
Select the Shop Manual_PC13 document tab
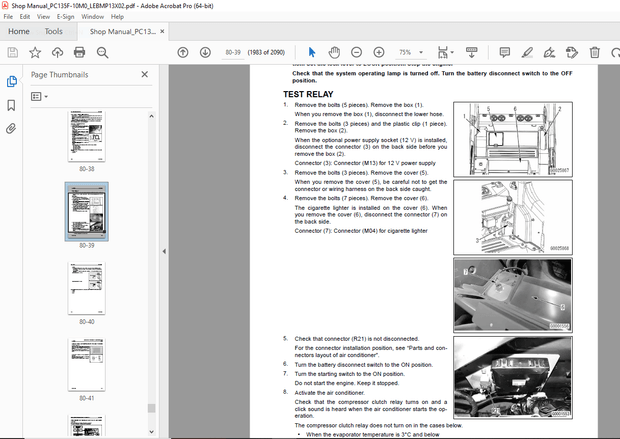[123, 31]
